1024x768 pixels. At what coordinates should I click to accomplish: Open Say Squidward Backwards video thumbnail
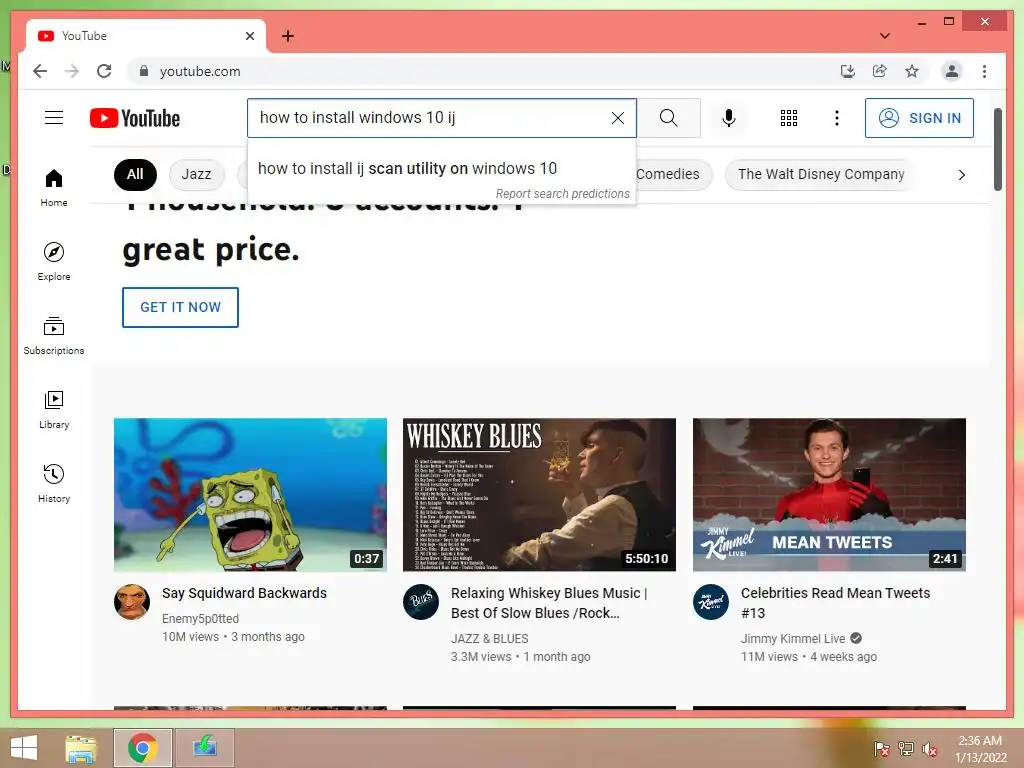250,495
